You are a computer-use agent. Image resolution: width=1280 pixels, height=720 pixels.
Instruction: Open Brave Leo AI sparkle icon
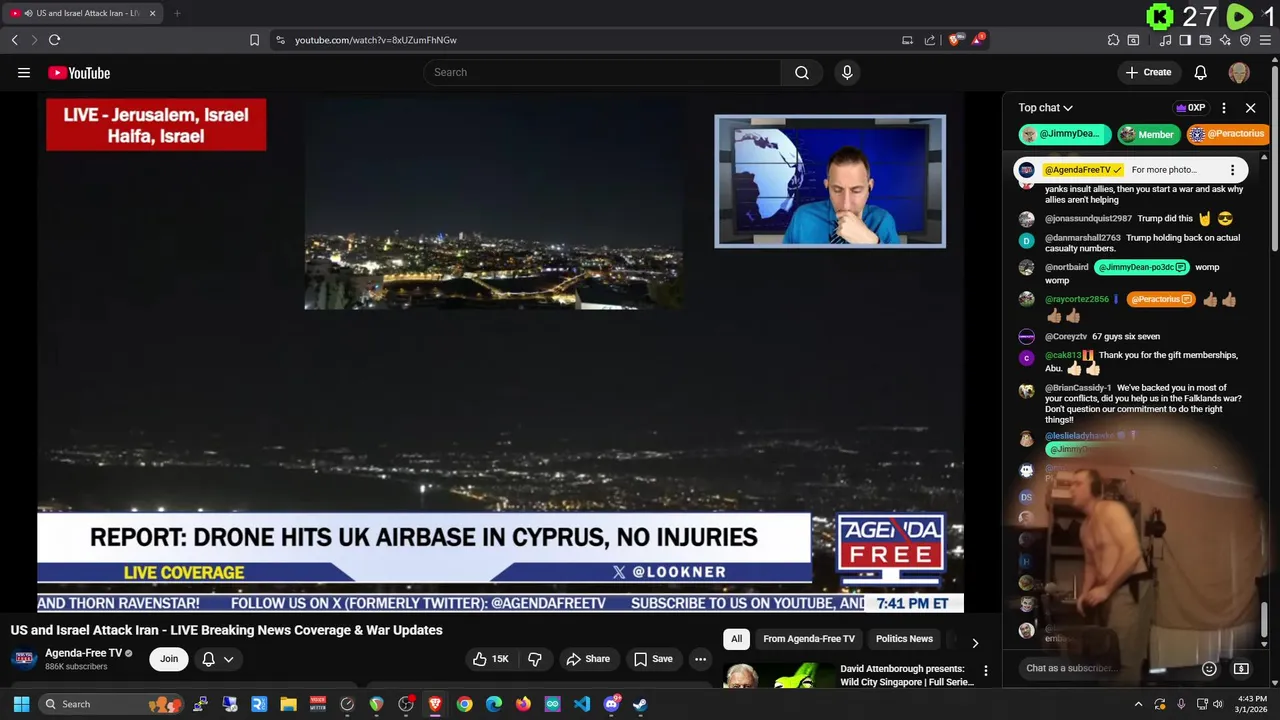pos(1225,40)
